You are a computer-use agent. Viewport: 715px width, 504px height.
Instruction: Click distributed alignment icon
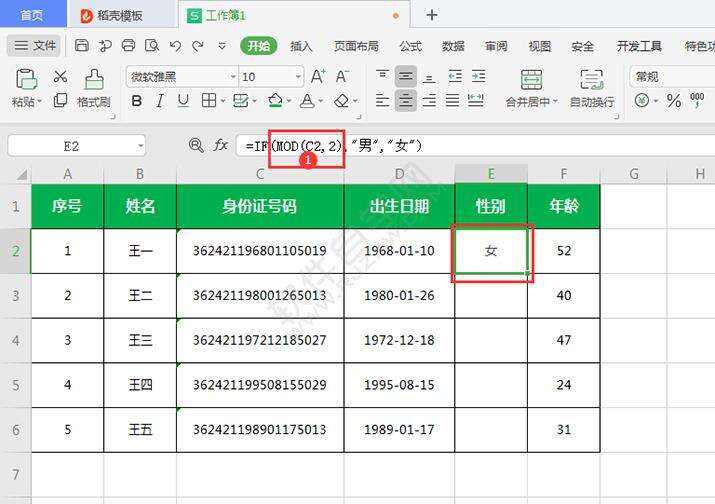(x=476, y=100)
